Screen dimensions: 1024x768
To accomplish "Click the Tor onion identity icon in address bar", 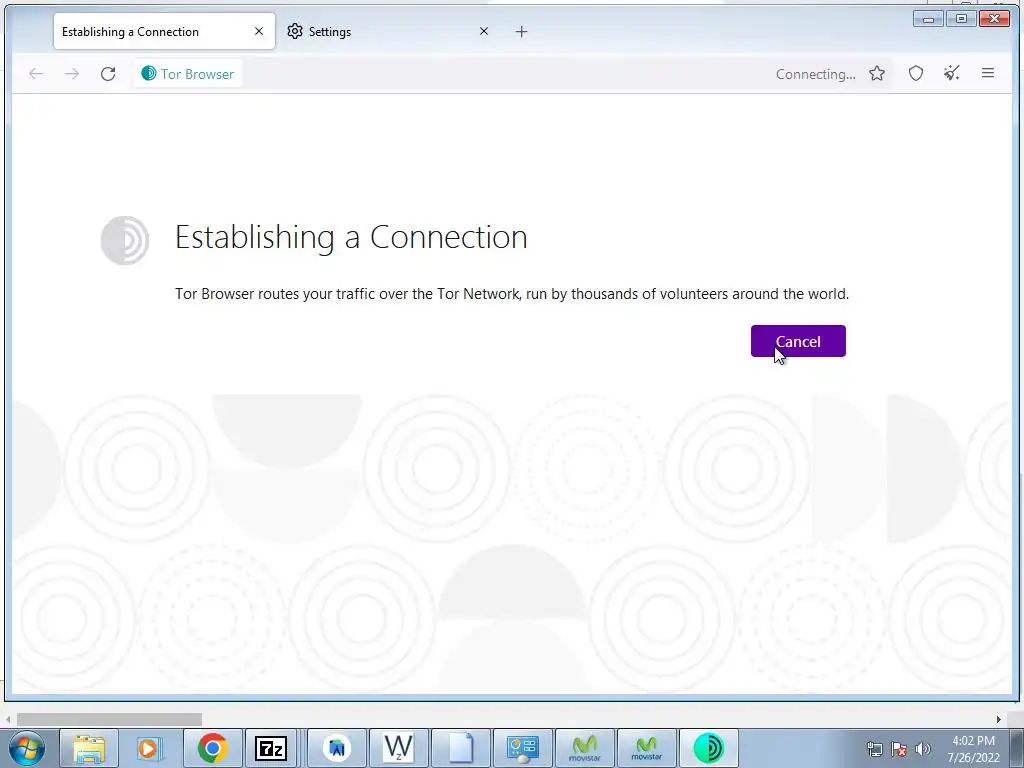I will click(x=149, y=73).
